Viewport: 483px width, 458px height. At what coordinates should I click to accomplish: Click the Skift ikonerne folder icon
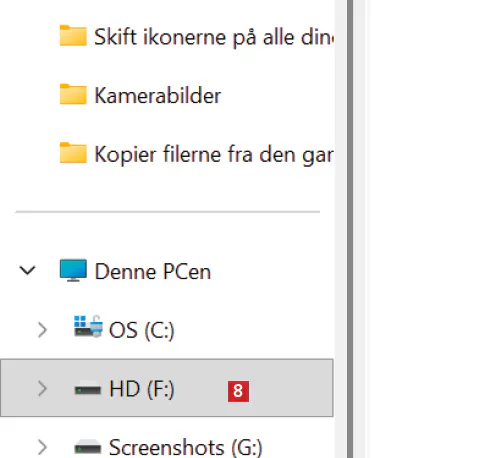point(73,35)
